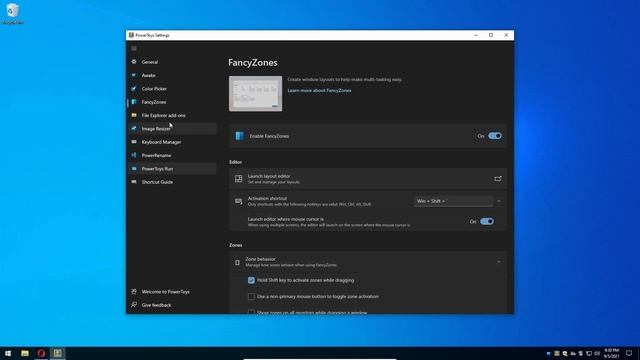Launch the layout editor
This screenshot has height=360, width=640.
(x=368, y=179)
